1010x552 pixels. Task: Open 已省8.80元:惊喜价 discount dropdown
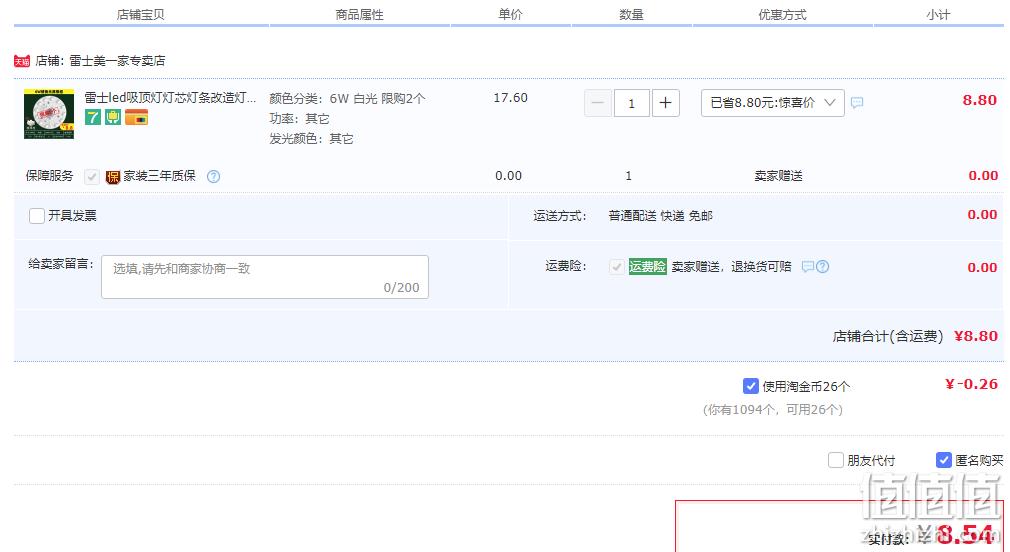click(x=772, y=103)
